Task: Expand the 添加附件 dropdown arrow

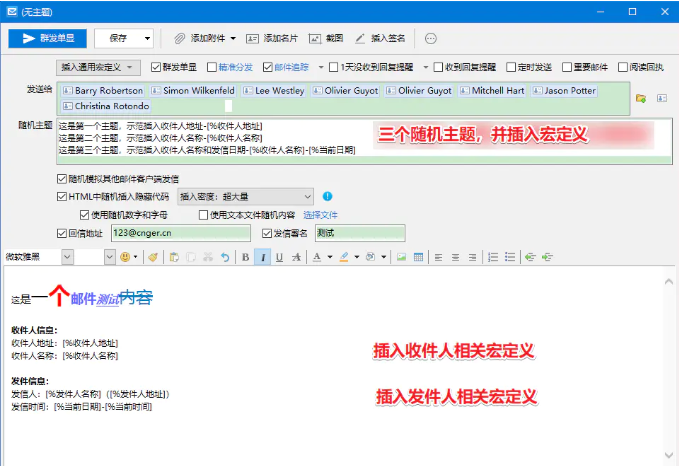Action: click(233, 39)
